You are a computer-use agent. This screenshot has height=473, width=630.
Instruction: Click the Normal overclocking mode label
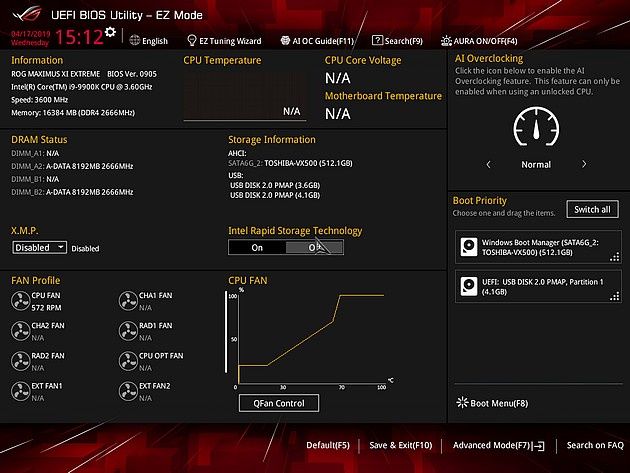pos(536,164)
